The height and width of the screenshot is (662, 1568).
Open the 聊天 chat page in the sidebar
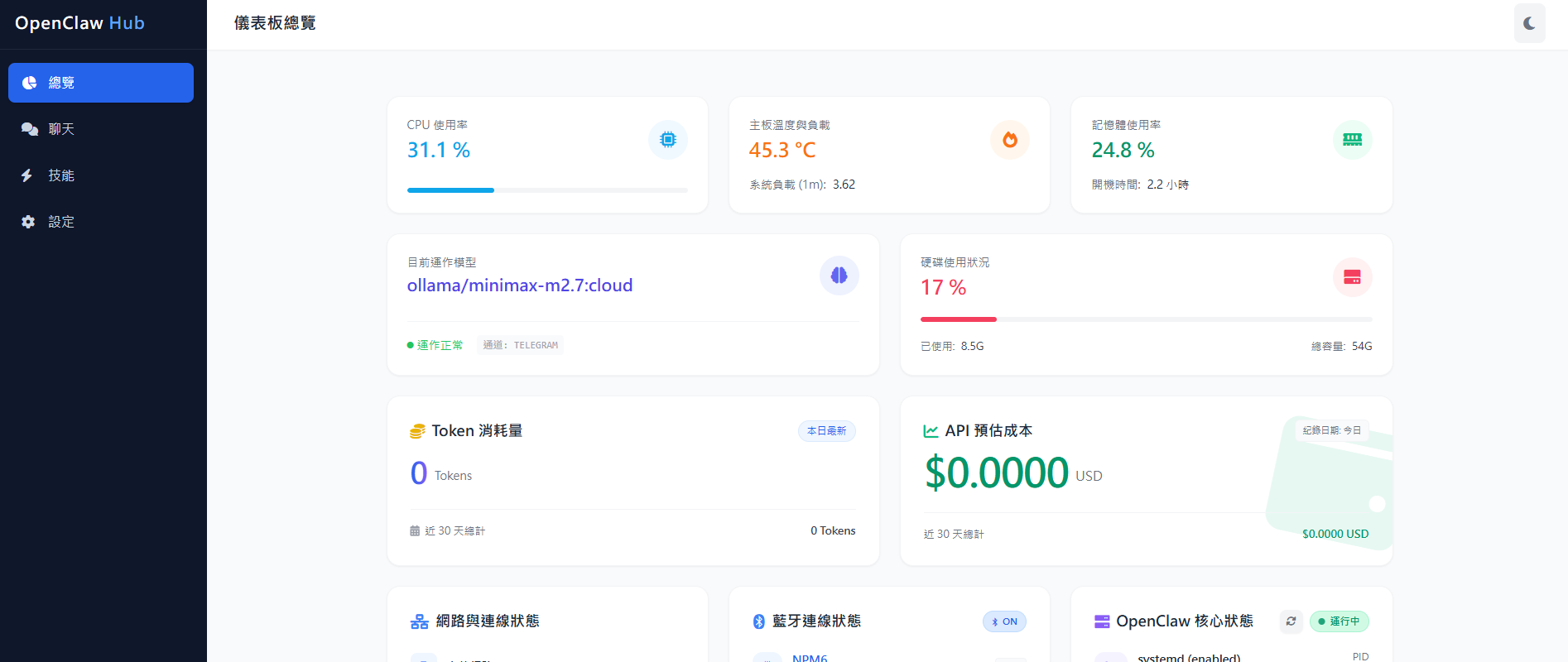click(101, 129)
